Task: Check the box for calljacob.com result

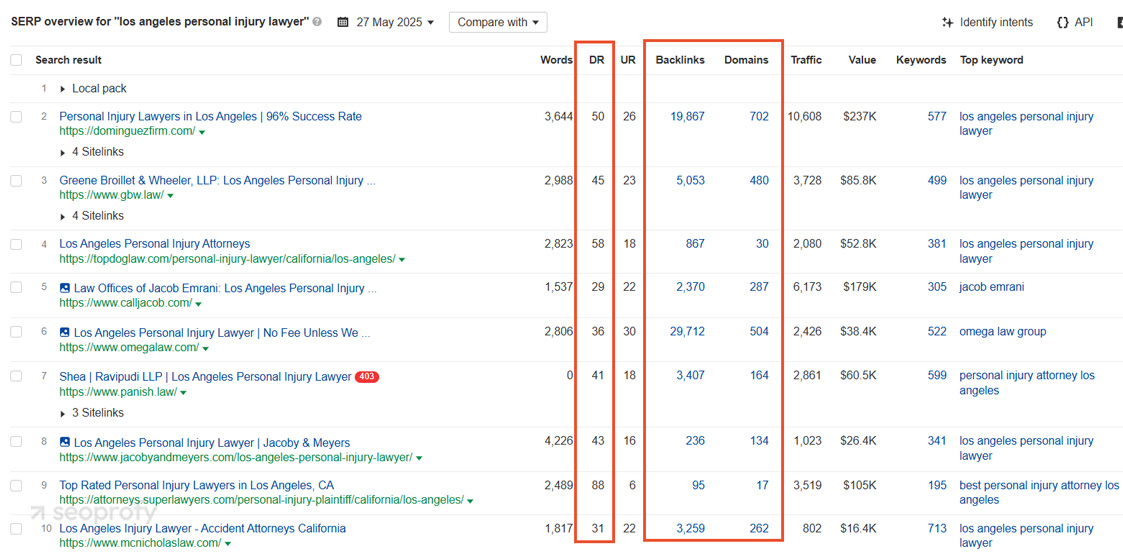Action: coord(16,288)
